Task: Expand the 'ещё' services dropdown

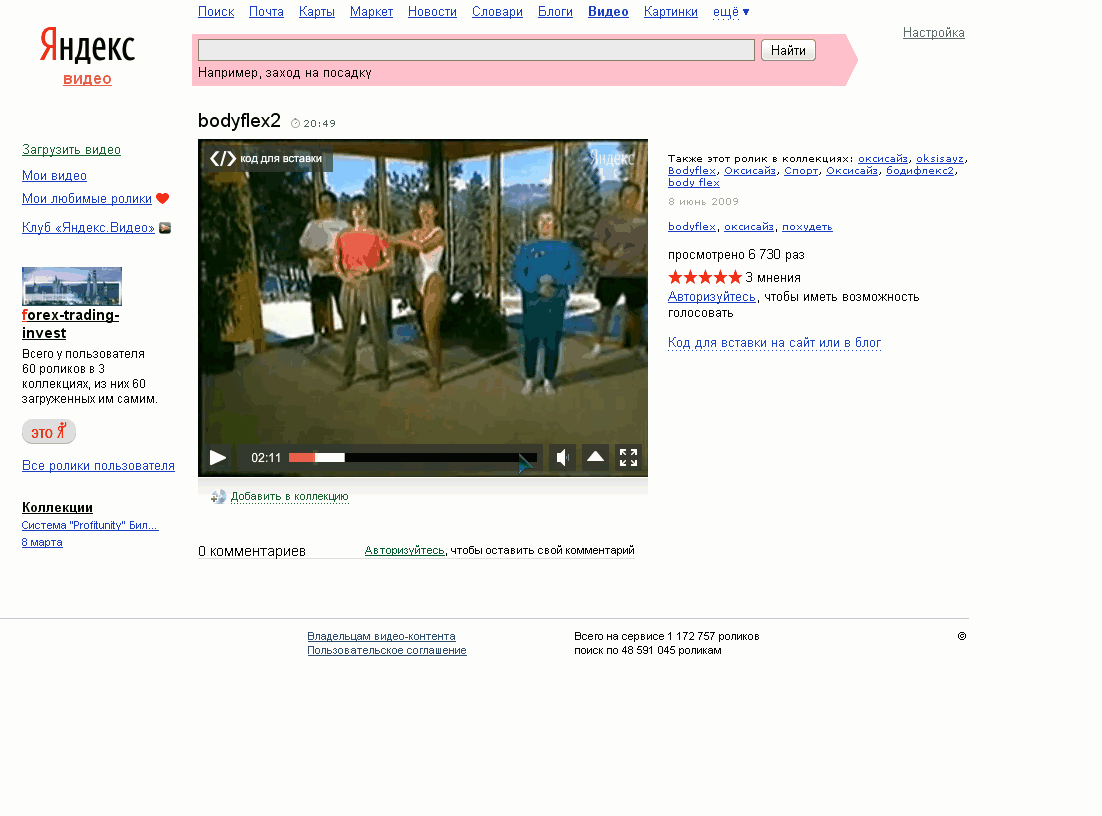Action: click(731, 12)
